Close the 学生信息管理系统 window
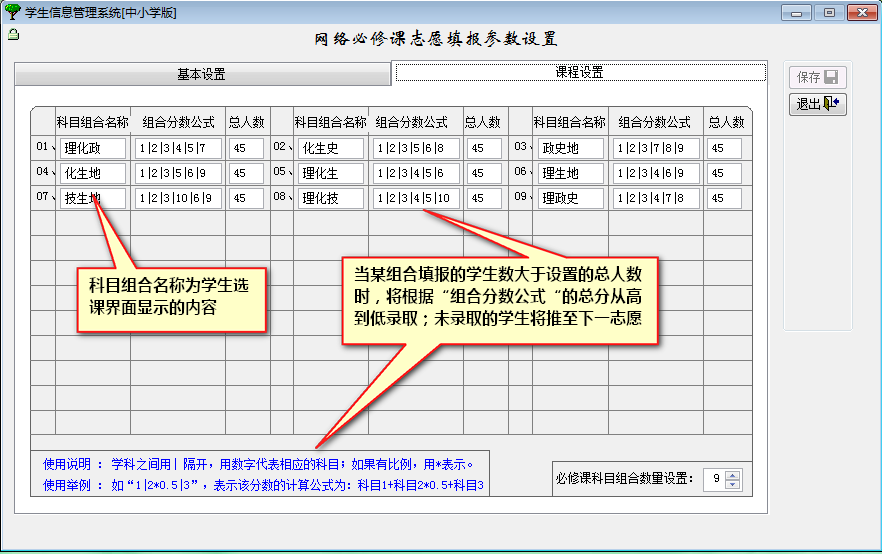Screen dimensions: 882x554 click(x=862, y=12)
